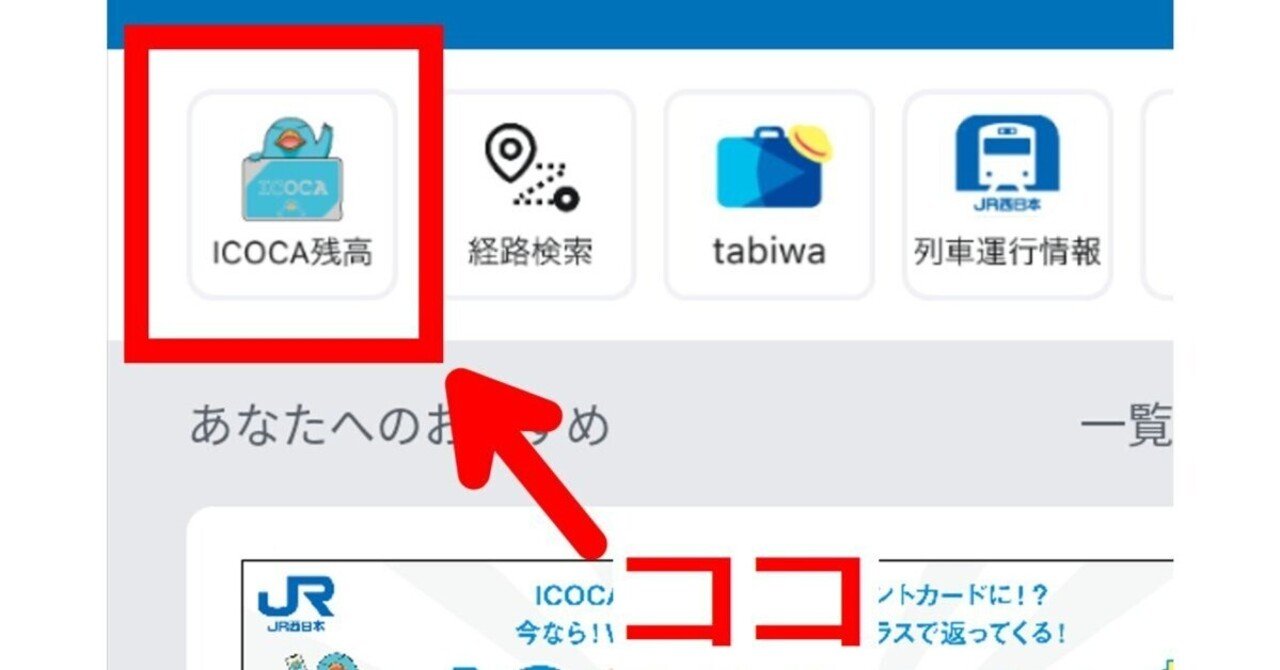Tap the tabiwa label text

[x=769, y=252]
